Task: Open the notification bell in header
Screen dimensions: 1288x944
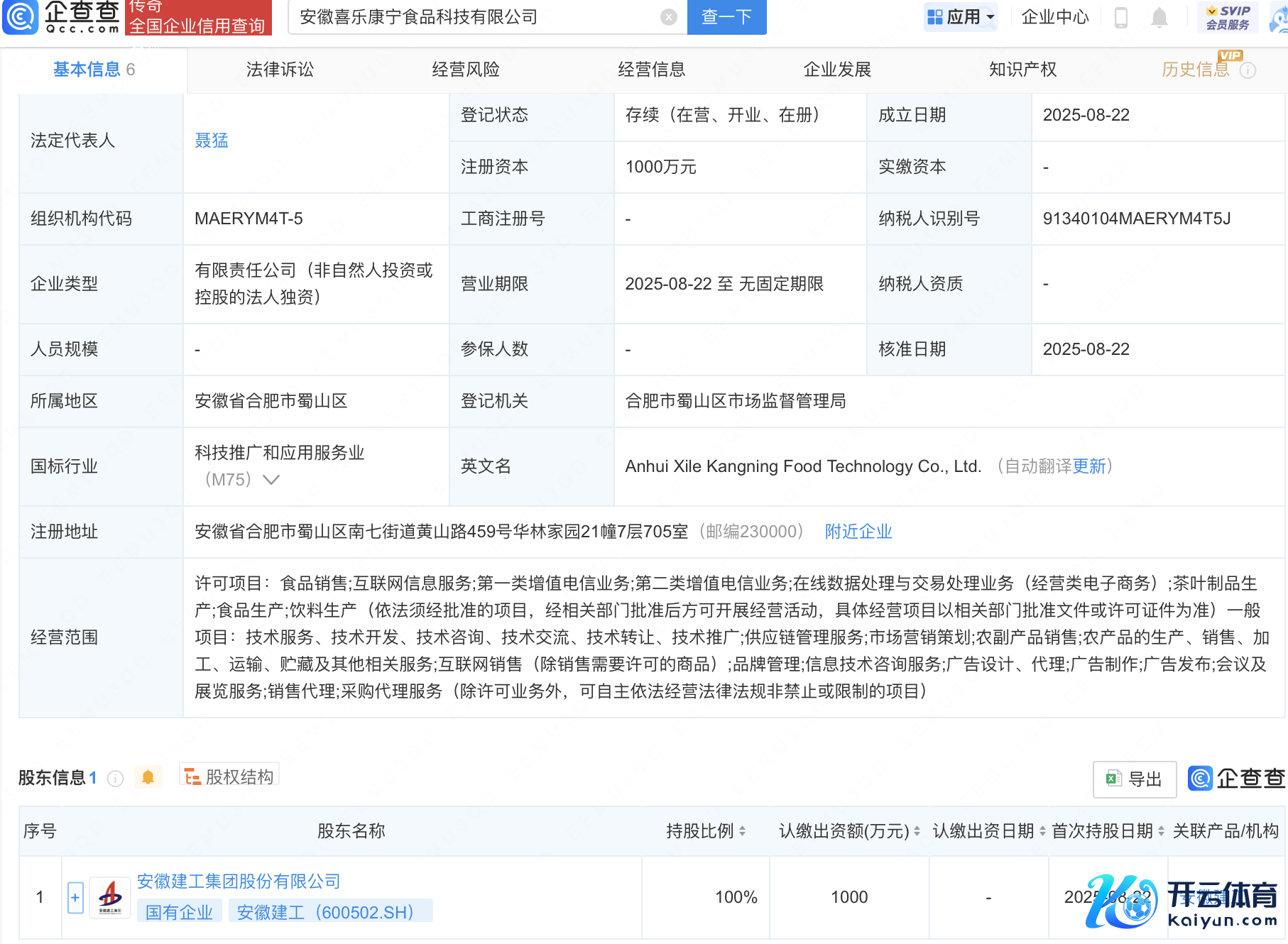Action: pyautogui.click(x=1159, y=17)
